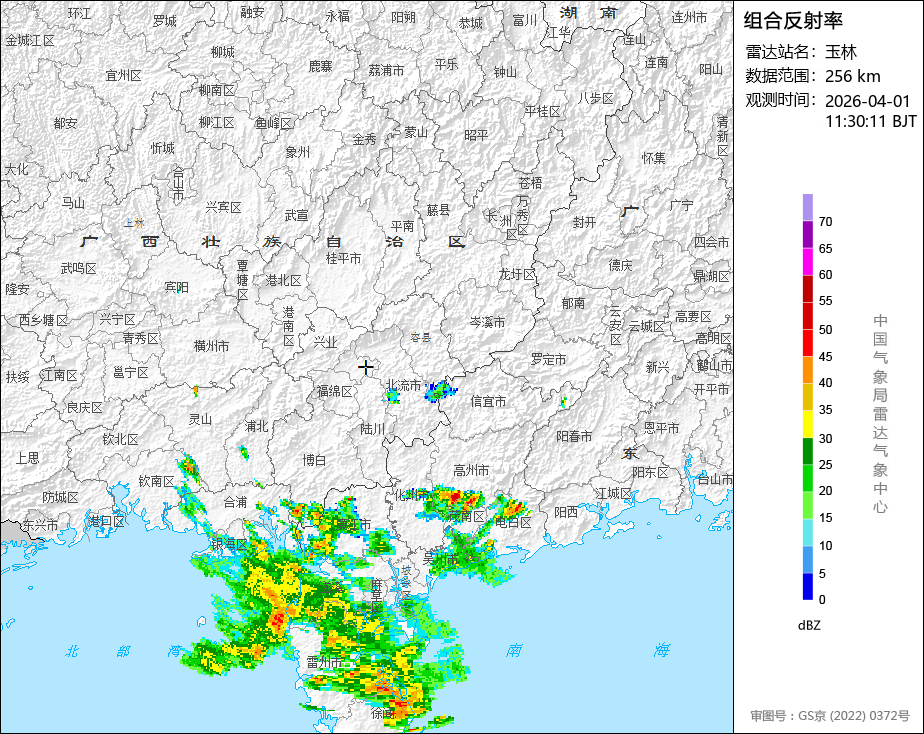Click the radar station name 玉林
This screenshot has width=924, height=734.
[841, 52]
